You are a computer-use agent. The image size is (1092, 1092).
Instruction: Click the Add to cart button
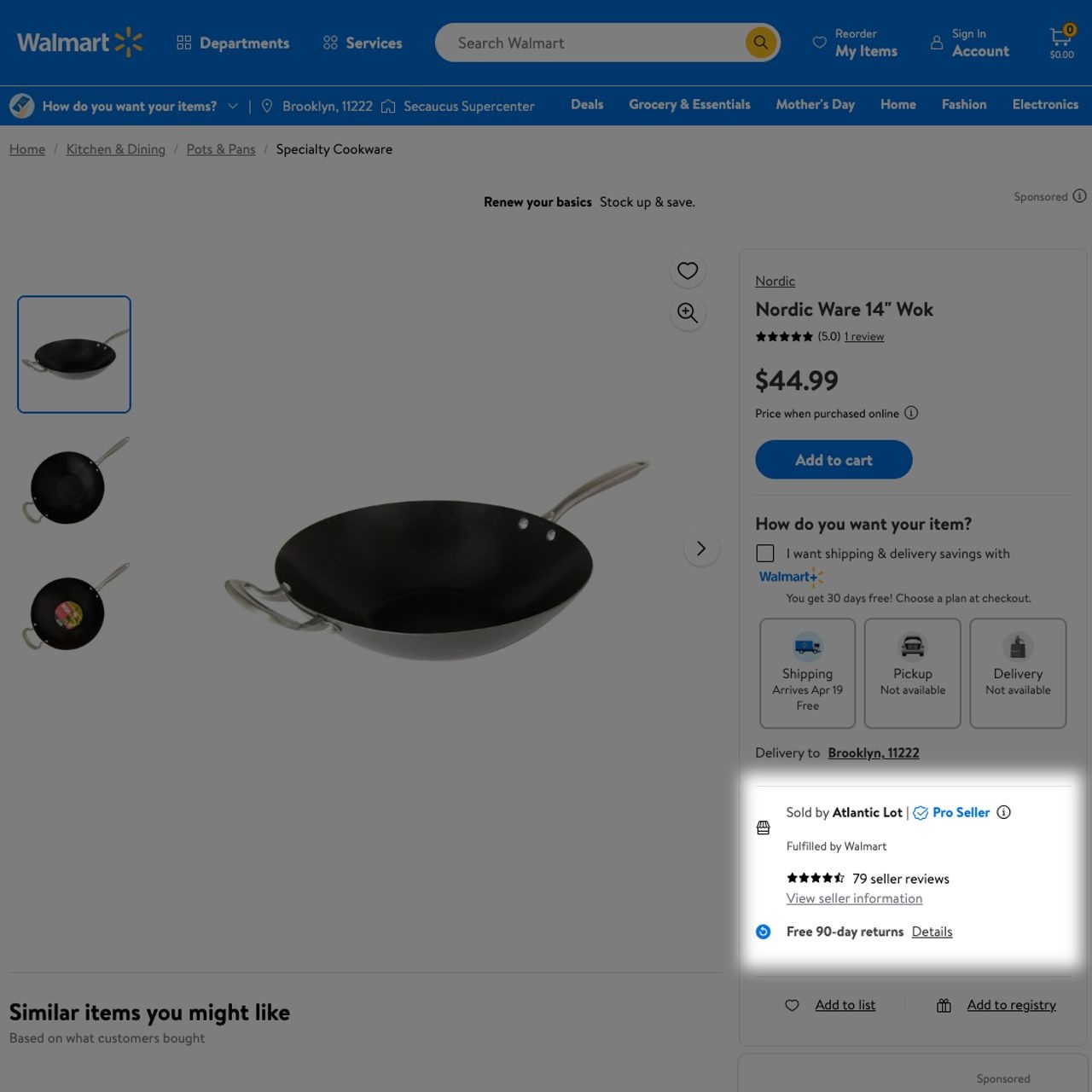pyautogui.click(x=834, y=460)
